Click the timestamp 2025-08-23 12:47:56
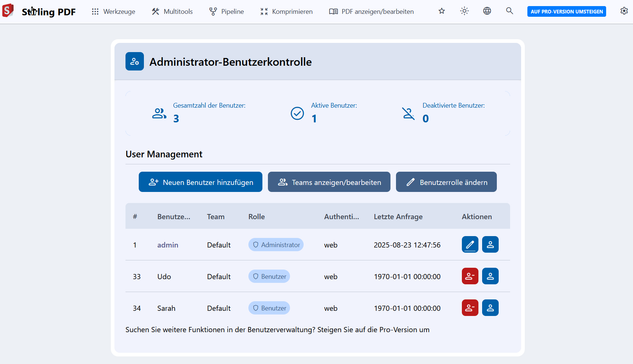 click(x=407, y=245)
